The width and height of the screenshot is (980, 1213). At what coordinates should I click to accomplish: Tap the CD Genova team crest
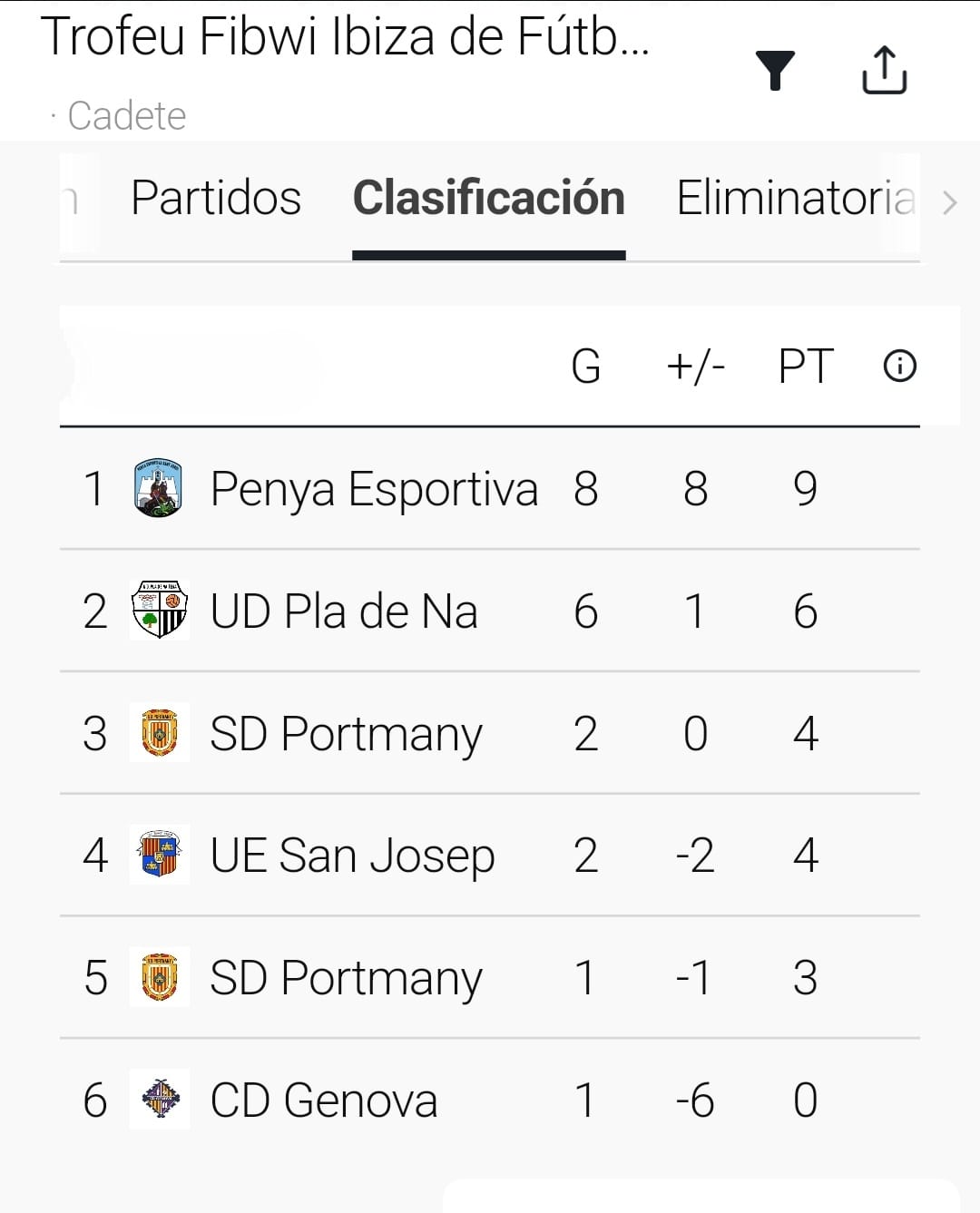[160, 1100]
